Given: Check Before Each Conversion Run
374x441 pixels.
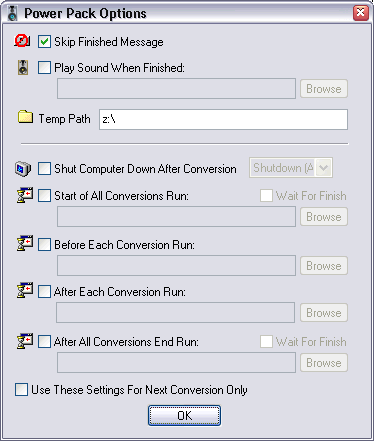Looking at the screenshot, I should point(44,245).
